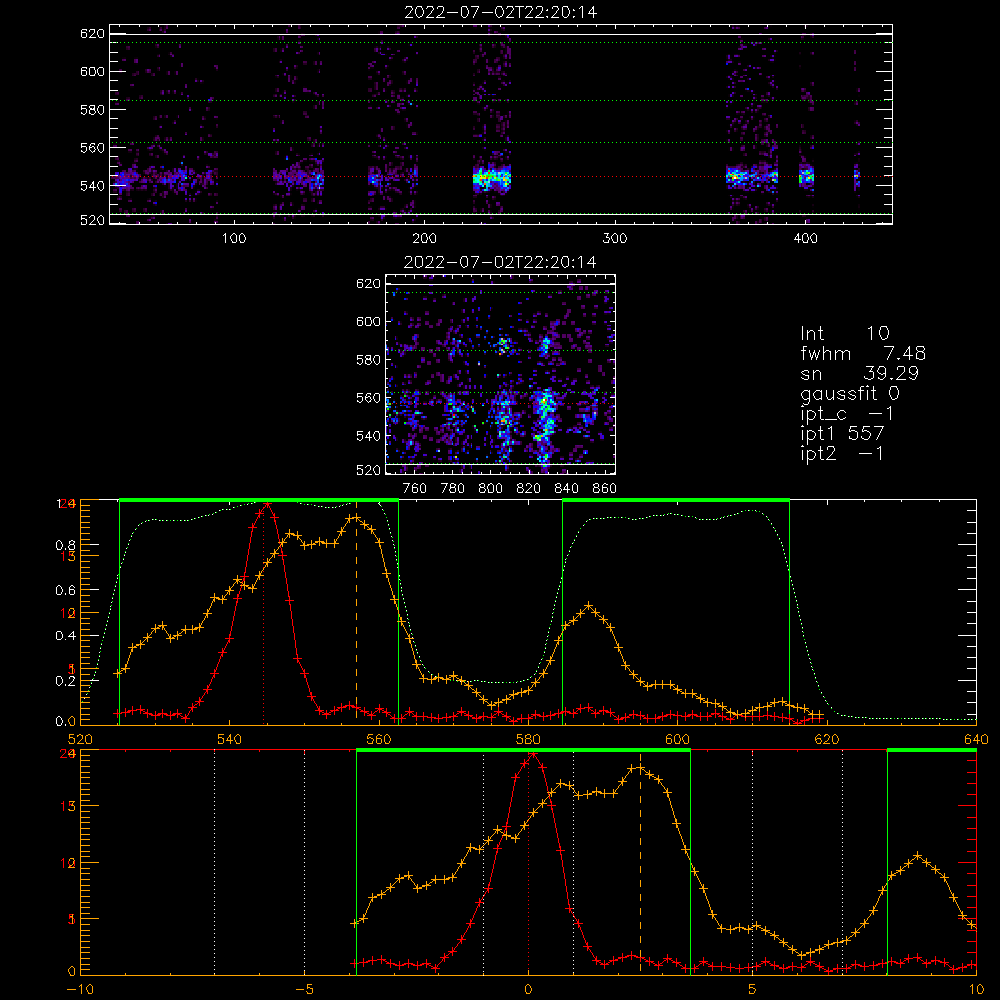1000x1000 pixels.
Task: Select the 'ipt2 -1' parameter readout
Action: point(842,453)
